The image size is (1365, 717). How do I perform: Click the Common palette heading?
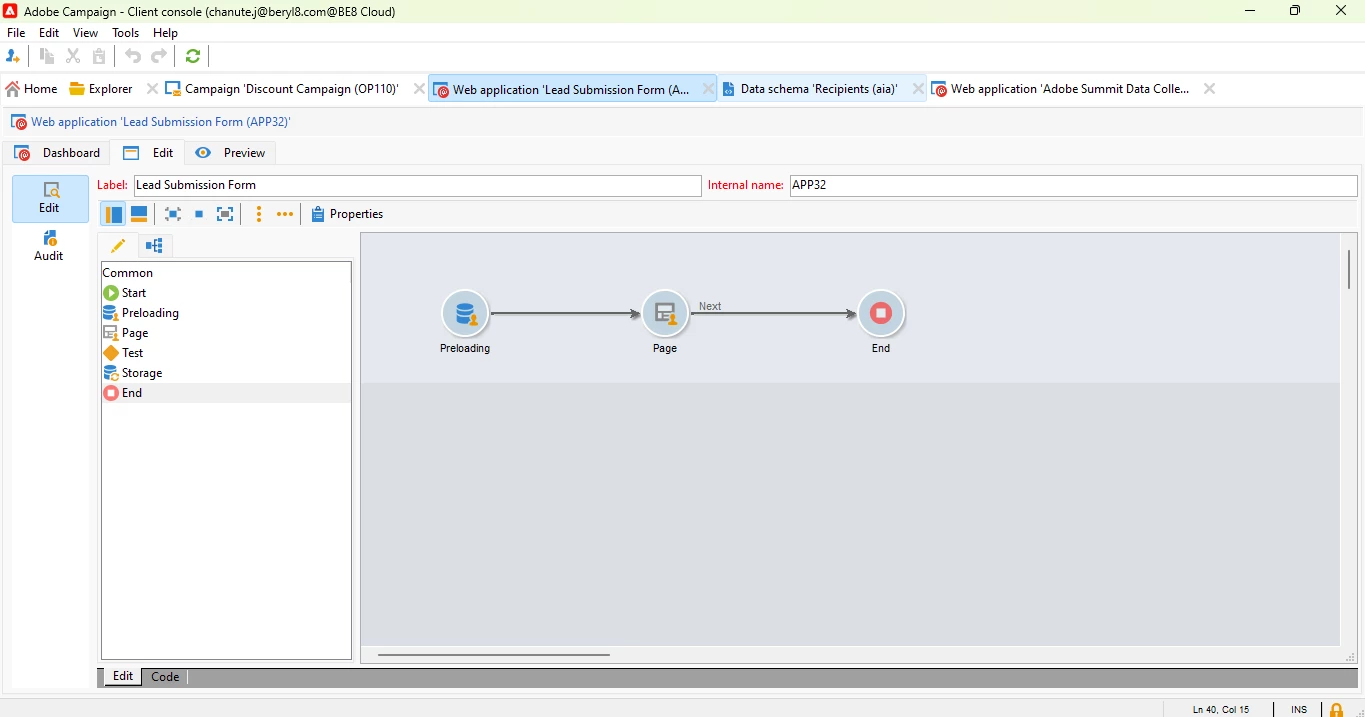(128, 273)
